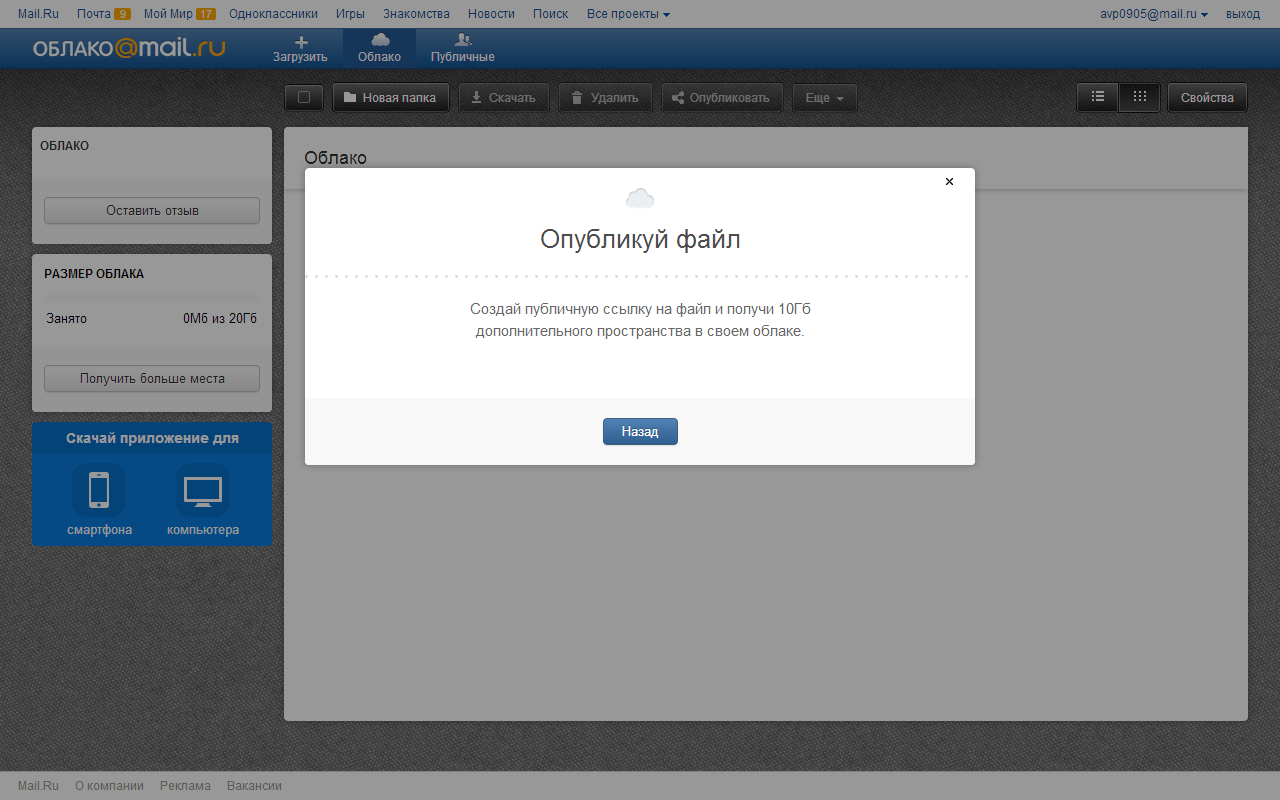Image resolution: width=1280 pixels, height=800 pixels.
Task: Download the smartphone app via phone icon
Action: pyautogui.click(x=99, y=491)
